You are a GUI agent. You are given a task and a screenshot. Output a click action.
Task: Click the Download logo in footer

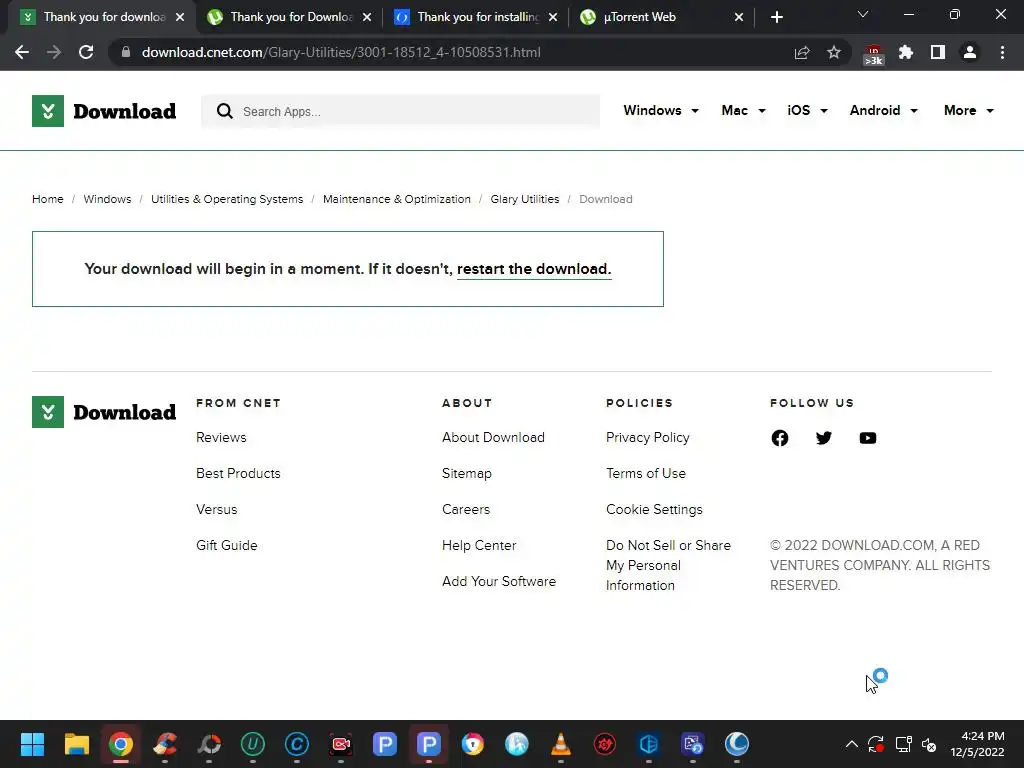click(104, 412)
